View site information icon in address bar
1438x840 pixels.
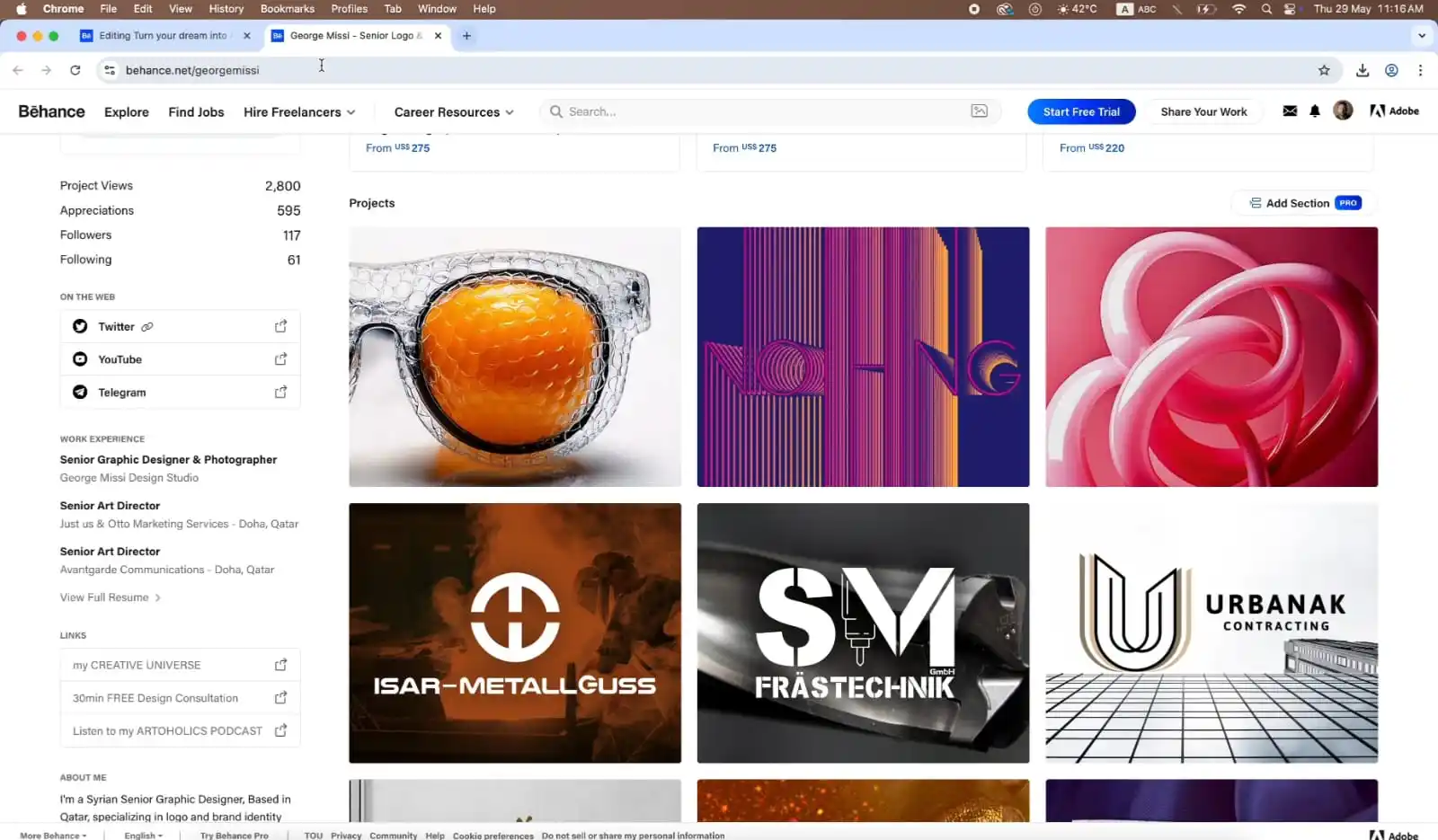click(110, 70)
